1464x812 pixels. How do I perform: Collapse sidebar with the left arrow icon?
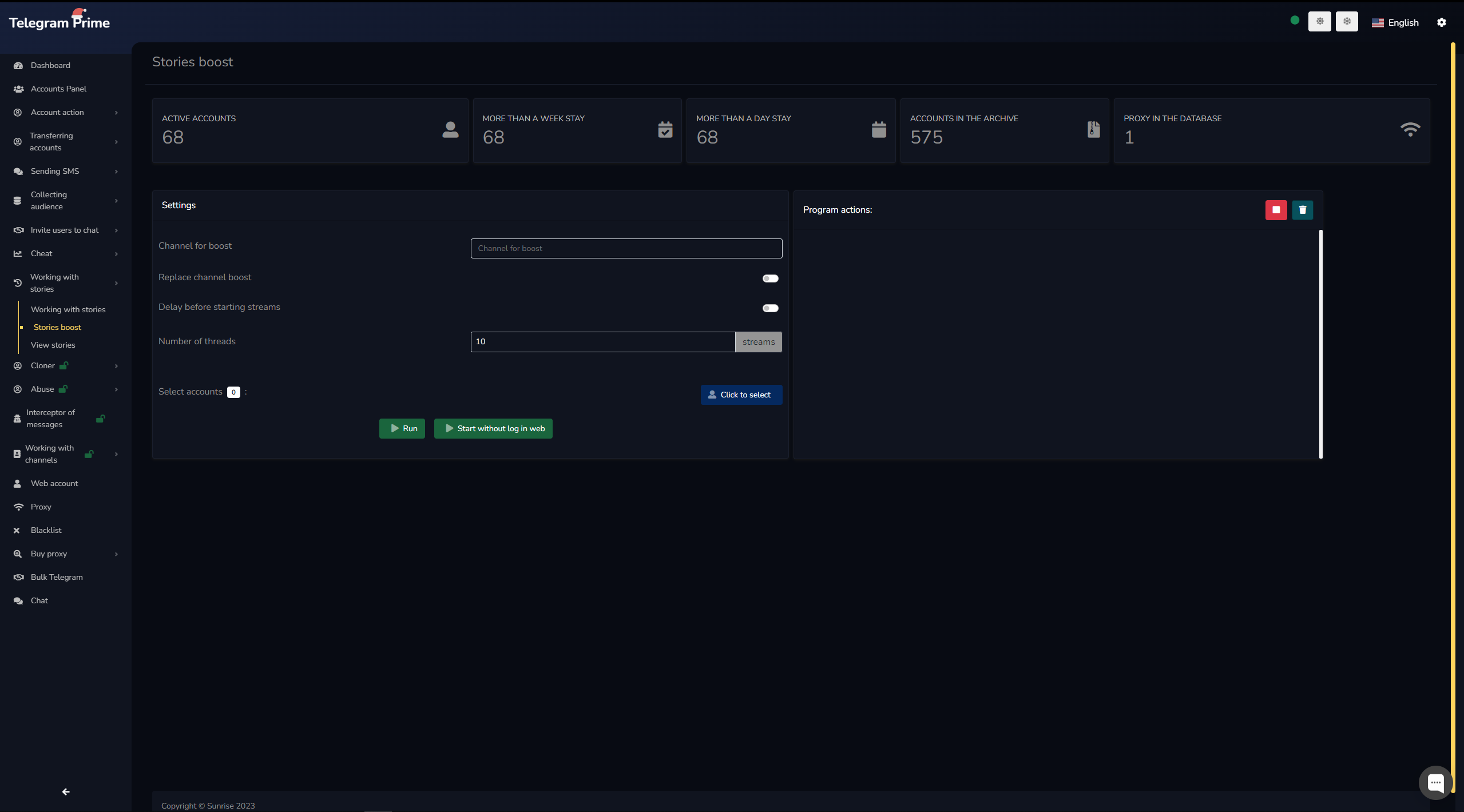pos(66,792)
